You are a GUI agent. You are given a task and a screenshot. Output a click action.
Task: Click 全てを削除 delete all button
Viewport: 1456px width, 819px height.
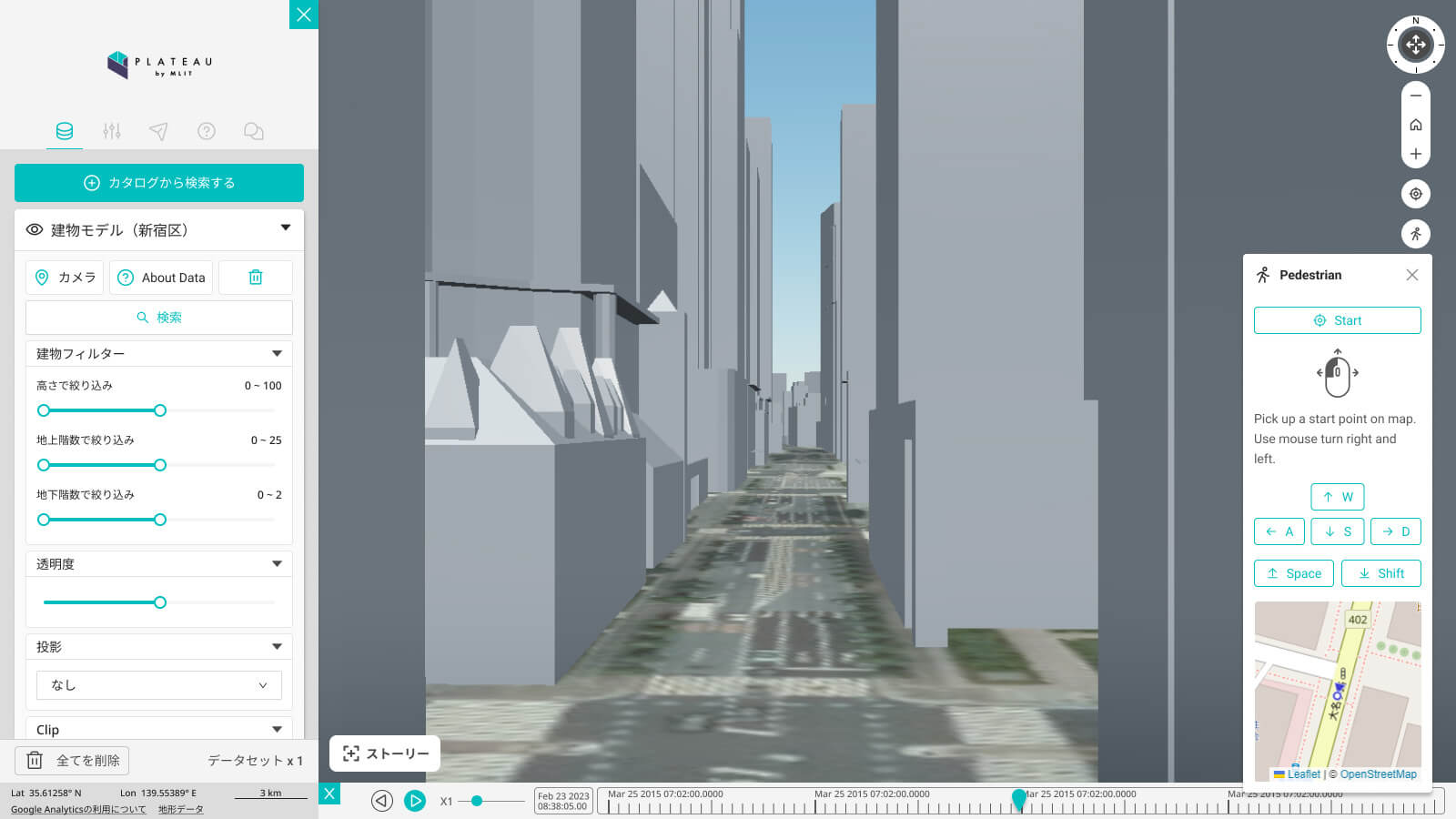click(72, 760)
